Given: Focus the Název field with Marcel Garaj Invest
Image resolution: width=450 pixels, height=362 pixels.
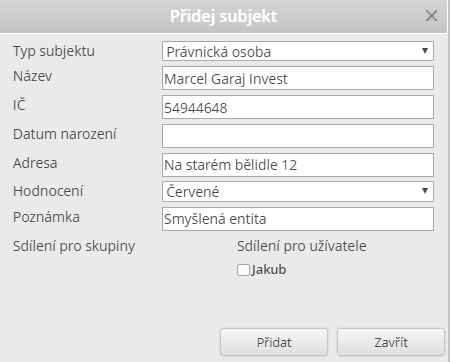Looking at the screenshot, I should coord(298,78).
